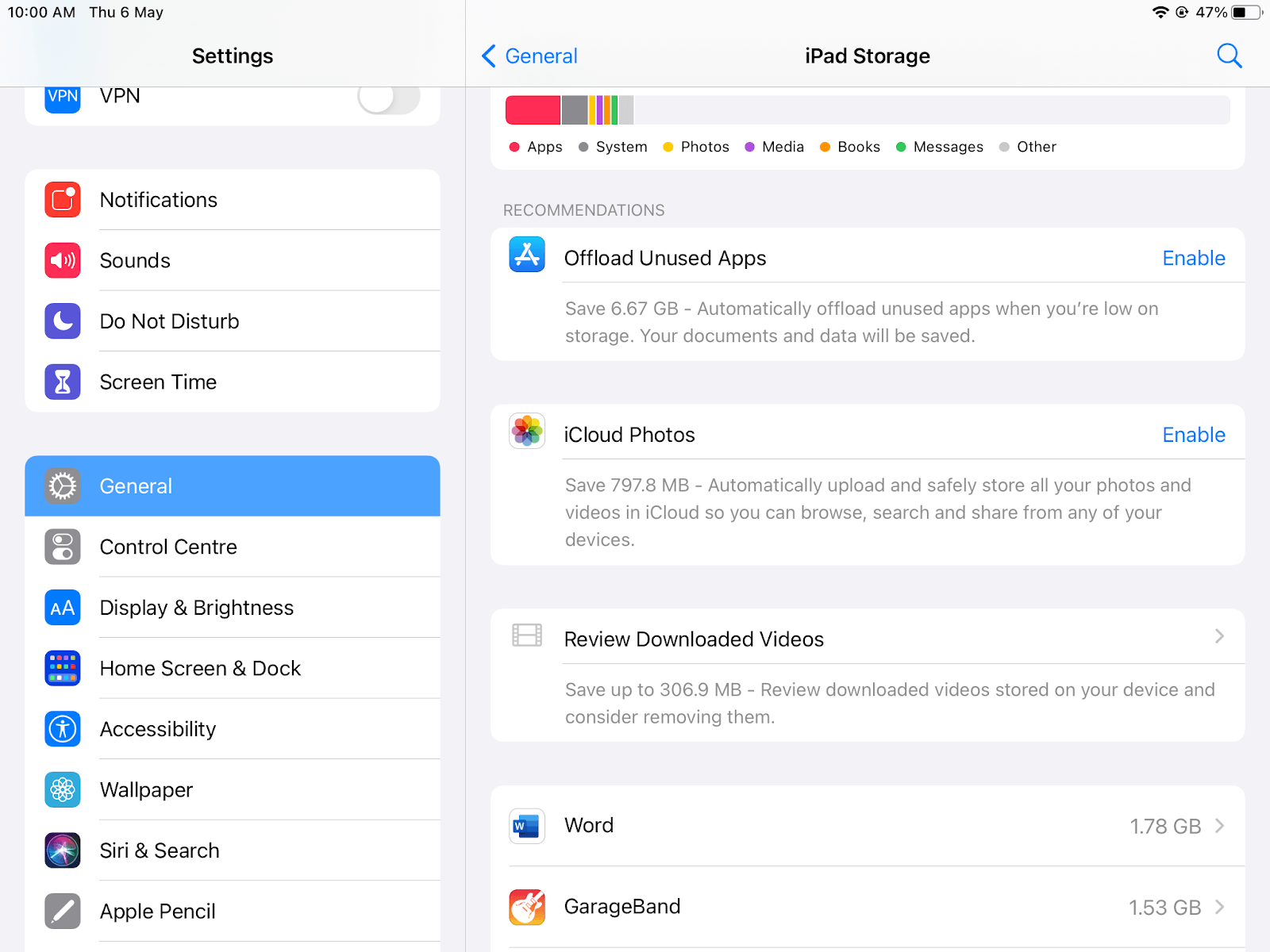
Task: Select General in the settings sidebar
Action: (x=232, y=486)
